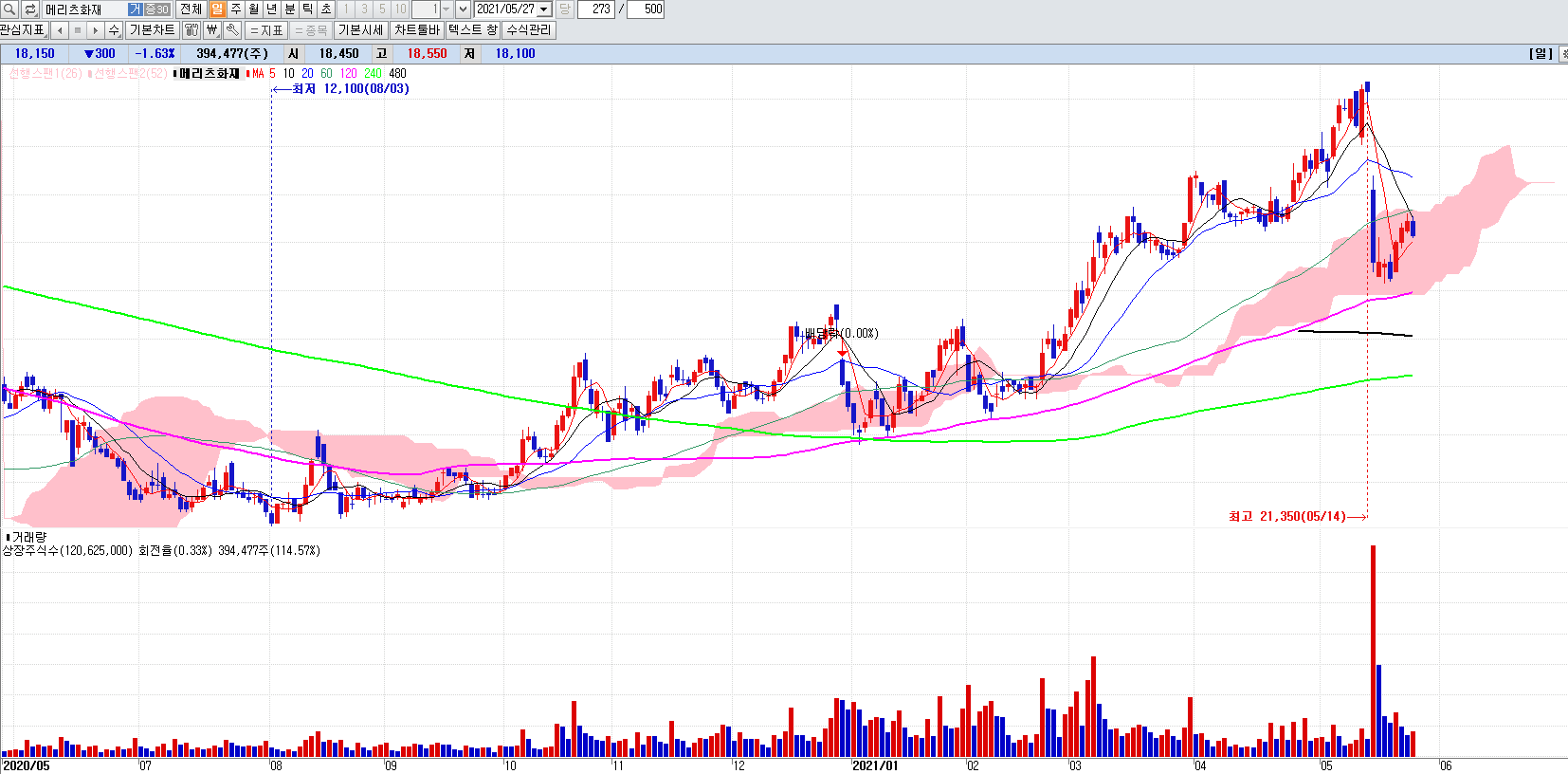1568x774 pixels.
Task: Click the 증30 margin badge
Action: click(156, 9)
